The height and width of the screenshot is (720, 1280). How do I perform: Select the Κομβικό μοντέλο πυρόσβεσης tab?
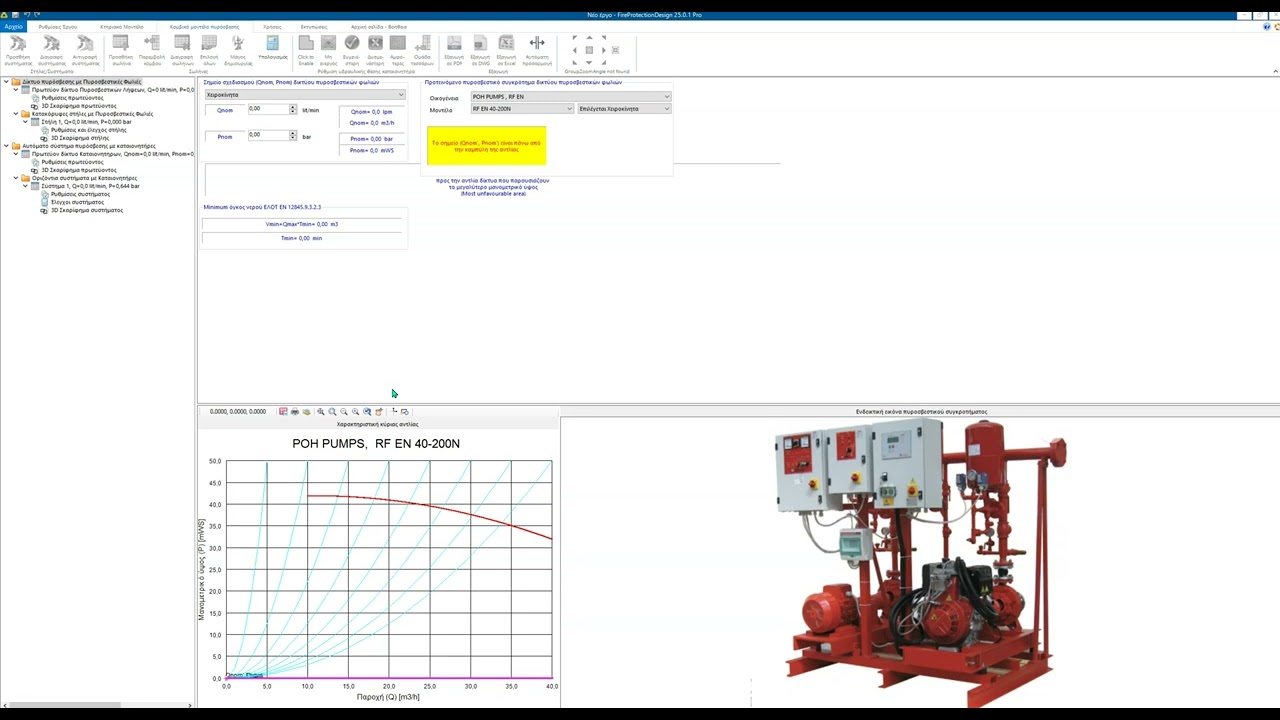[x=205, y=27]
